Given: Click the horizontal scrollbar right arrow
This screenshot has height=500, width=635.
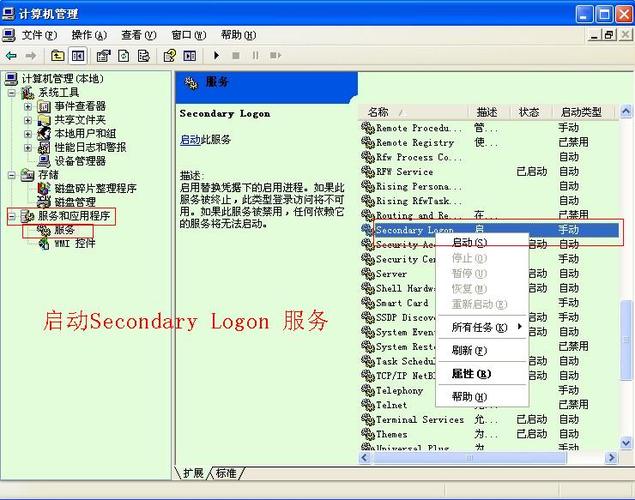Looking at the screenshot, I should (x=611, y=458).
